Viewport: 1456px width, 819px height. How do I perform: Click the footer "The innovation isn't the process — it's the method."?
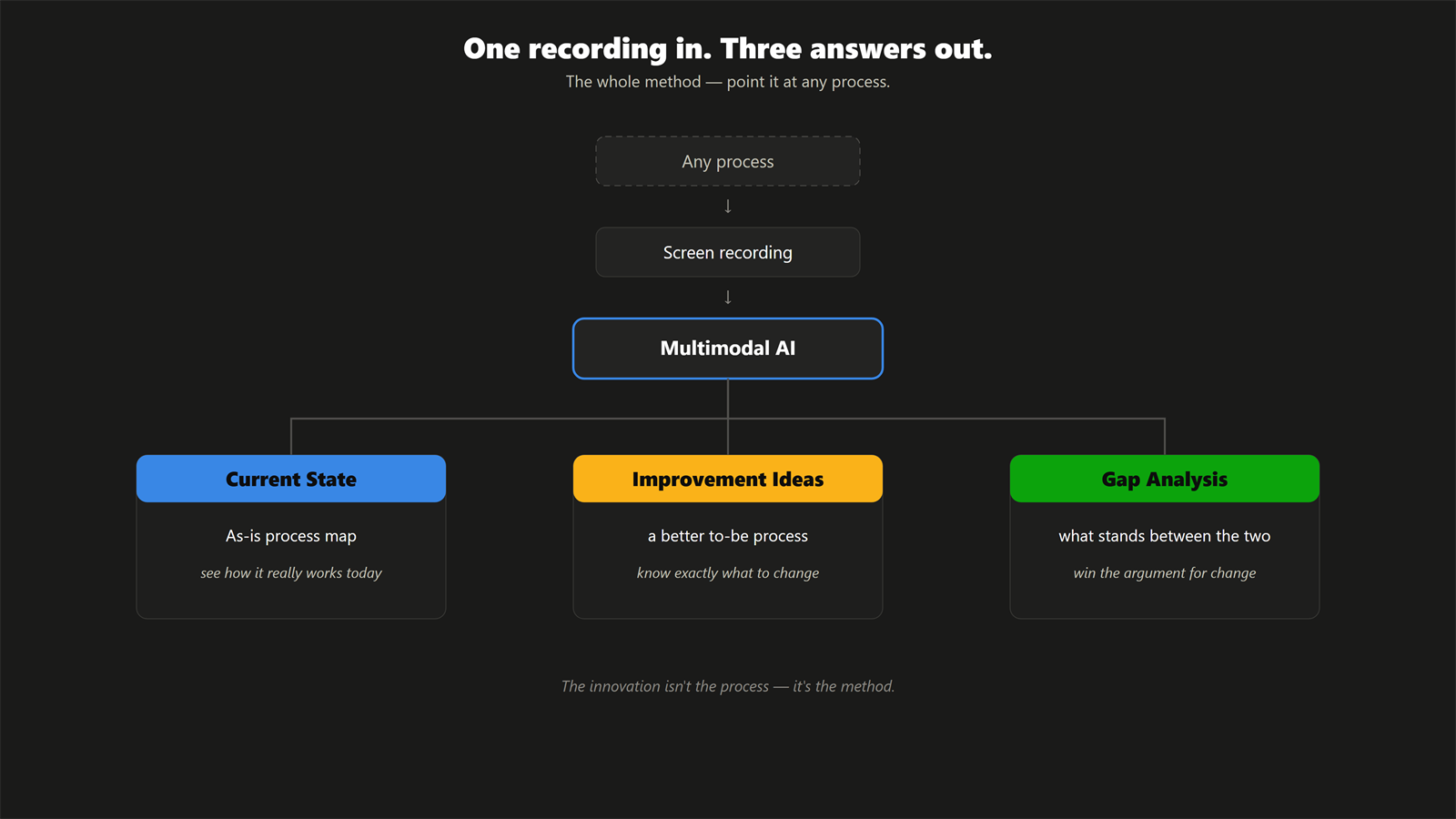tap(728, 686)
